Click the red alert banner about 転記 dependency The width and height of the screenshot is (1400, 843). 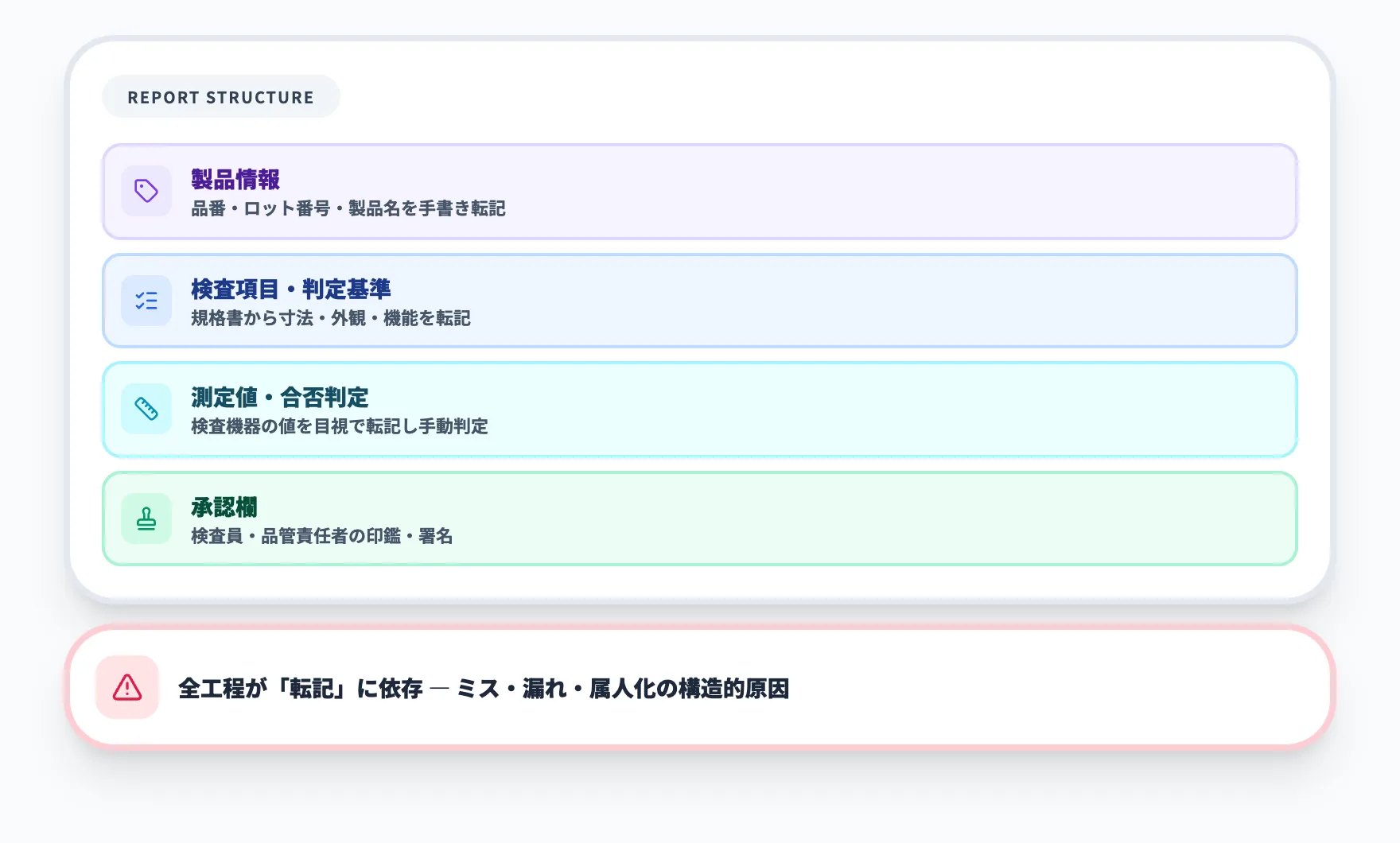(700, 687)
